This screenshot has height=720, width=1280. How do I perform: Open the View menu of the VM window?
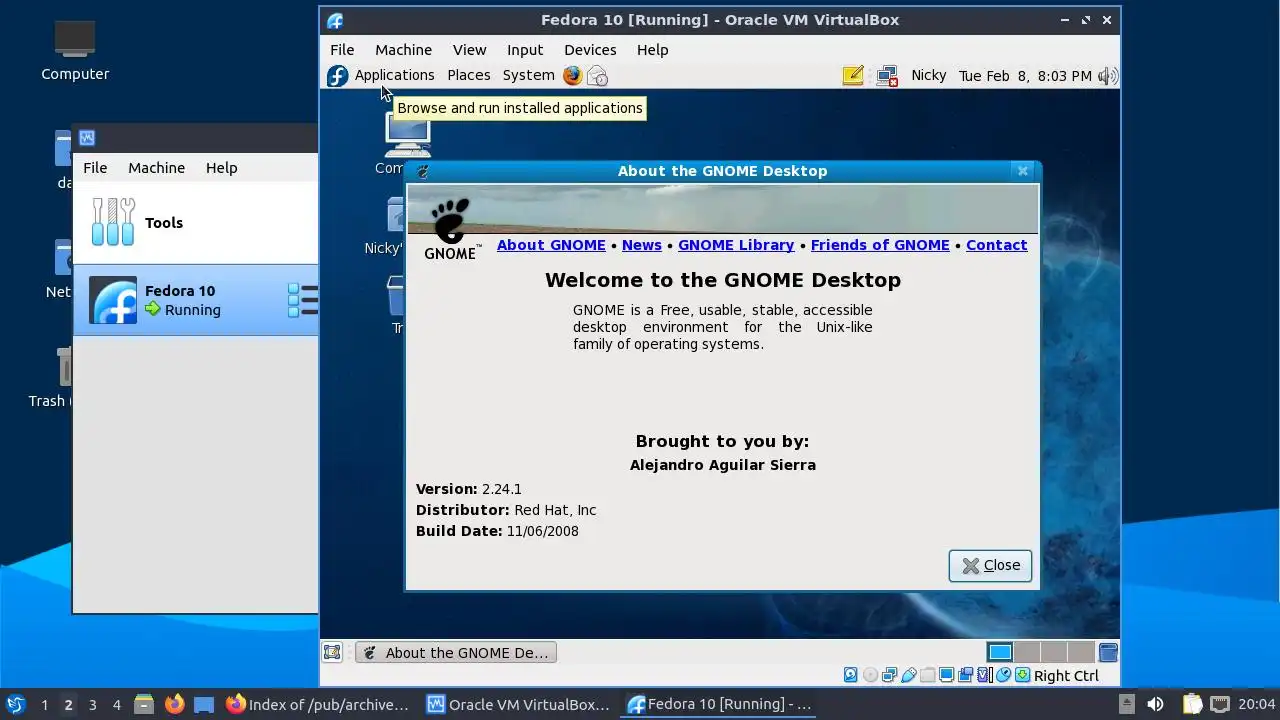pos(469,49)
